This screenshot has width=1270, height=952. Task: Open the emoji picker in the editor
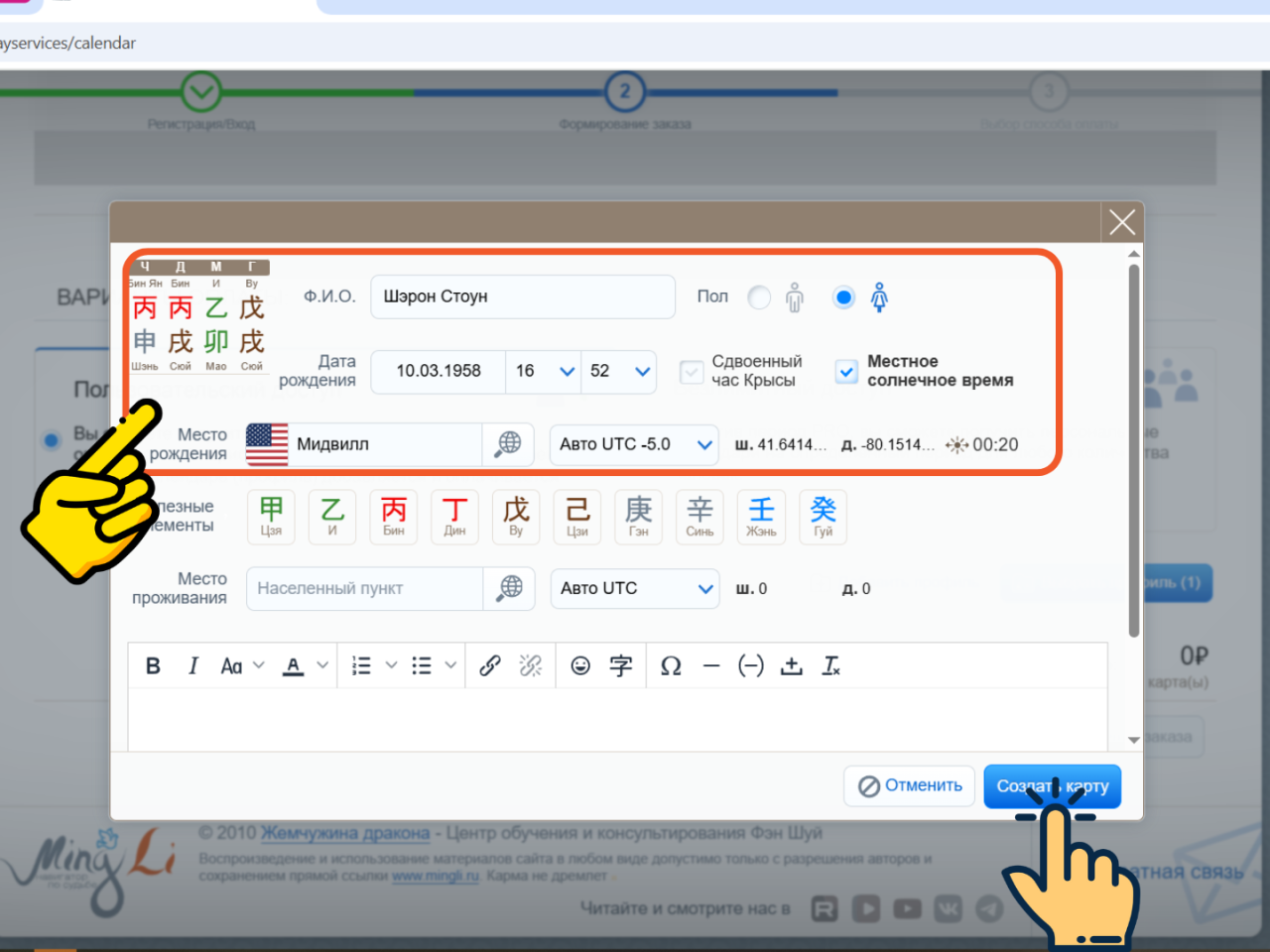coord(580,665)
